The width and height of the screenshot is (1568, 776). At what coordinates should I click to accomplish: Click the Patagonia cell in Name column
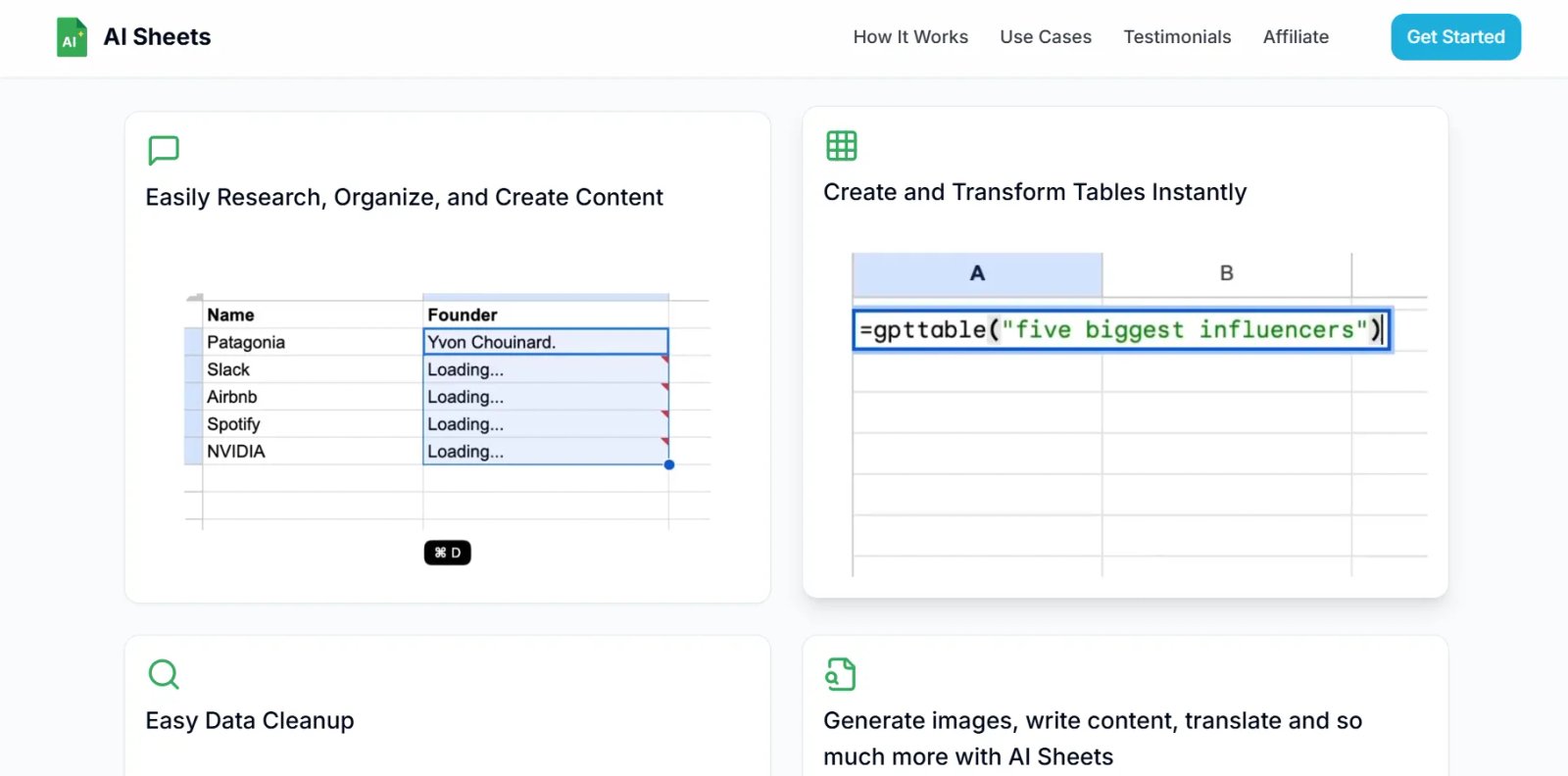coord(246,342)
